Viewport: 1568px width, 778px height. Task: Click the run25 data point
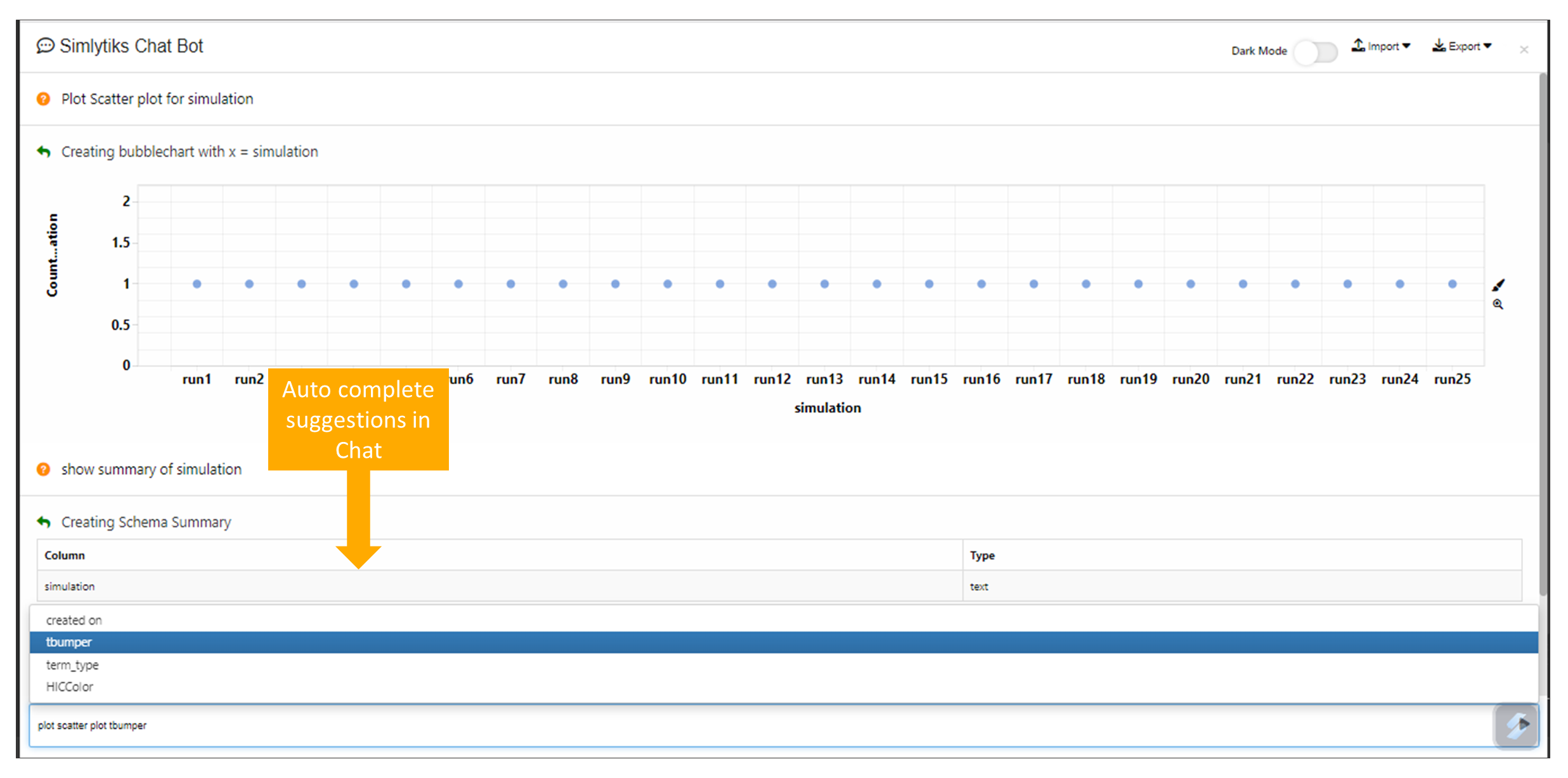1452,284
